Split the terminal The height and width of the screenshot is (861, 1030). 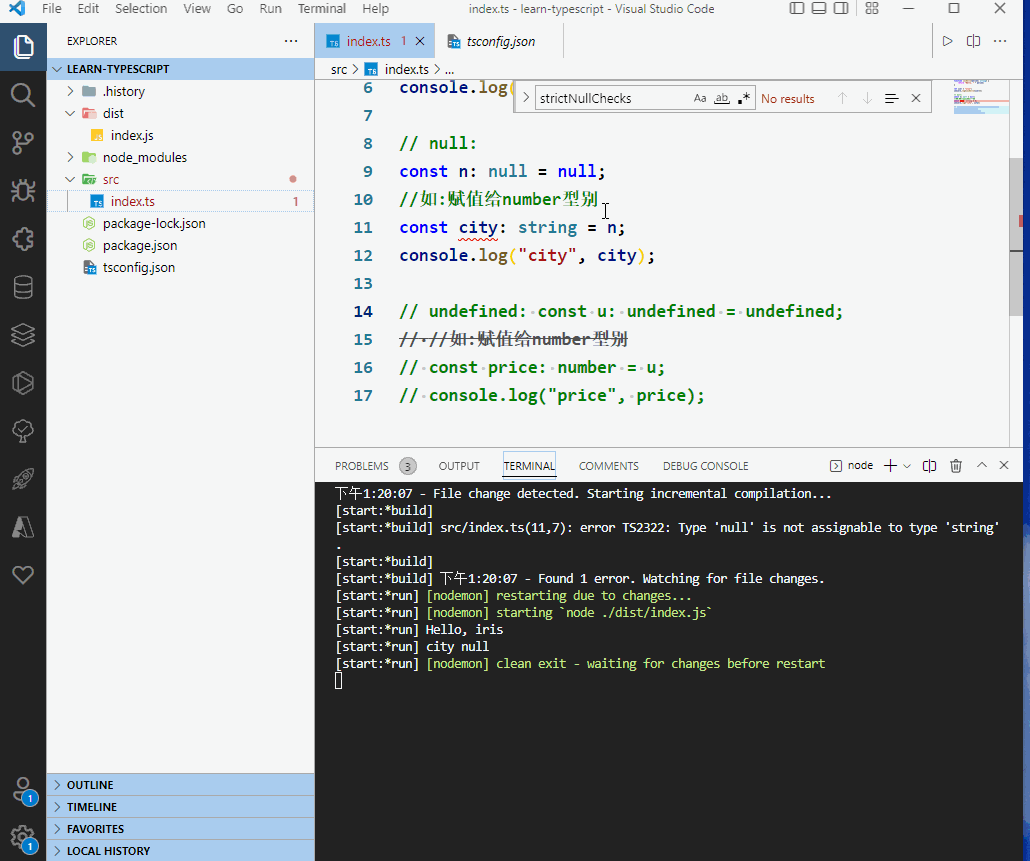(x=928, y=465)
